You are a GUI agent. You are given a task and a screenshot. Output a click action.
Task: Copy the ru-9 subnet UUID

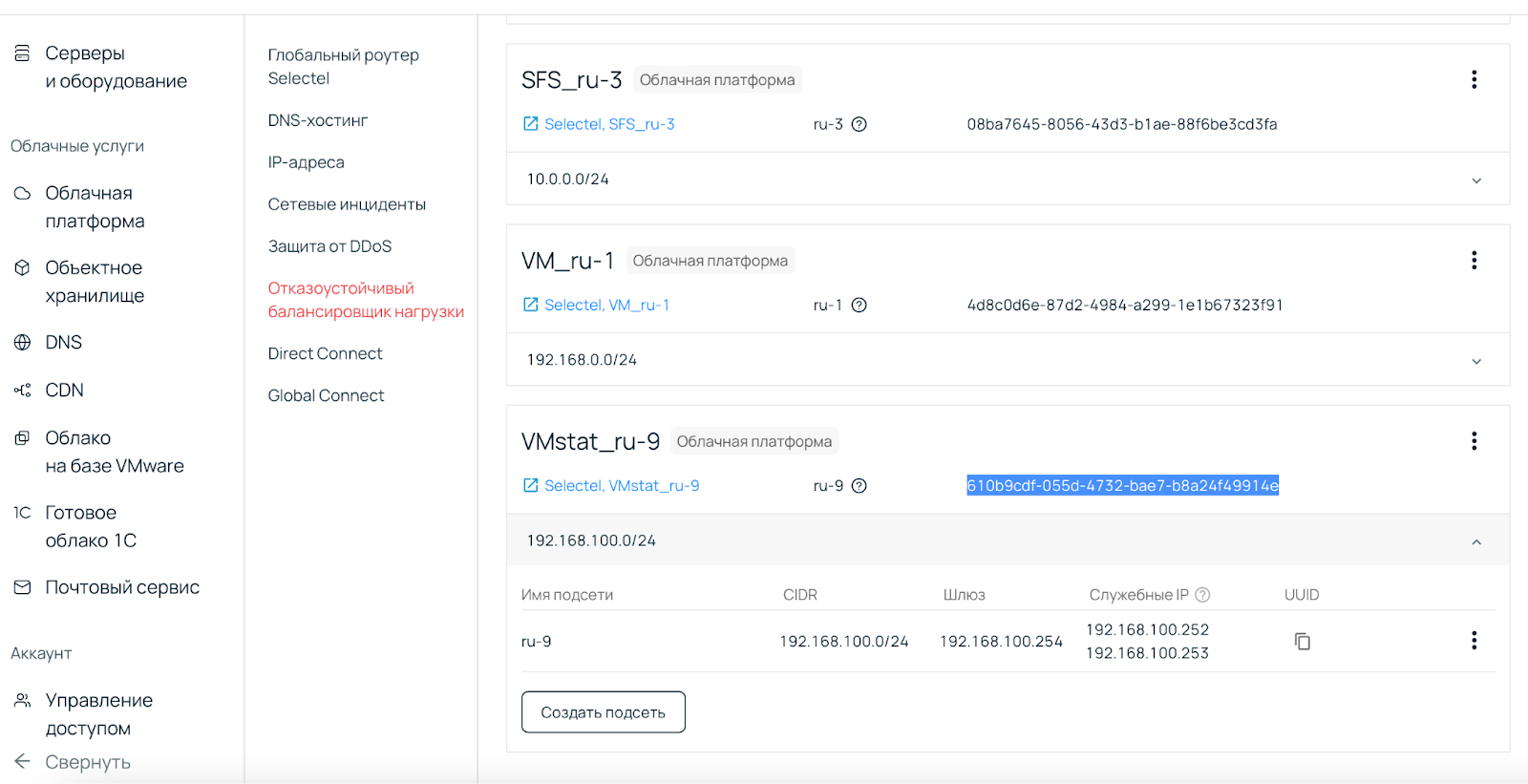click(x=1302, y=641)
